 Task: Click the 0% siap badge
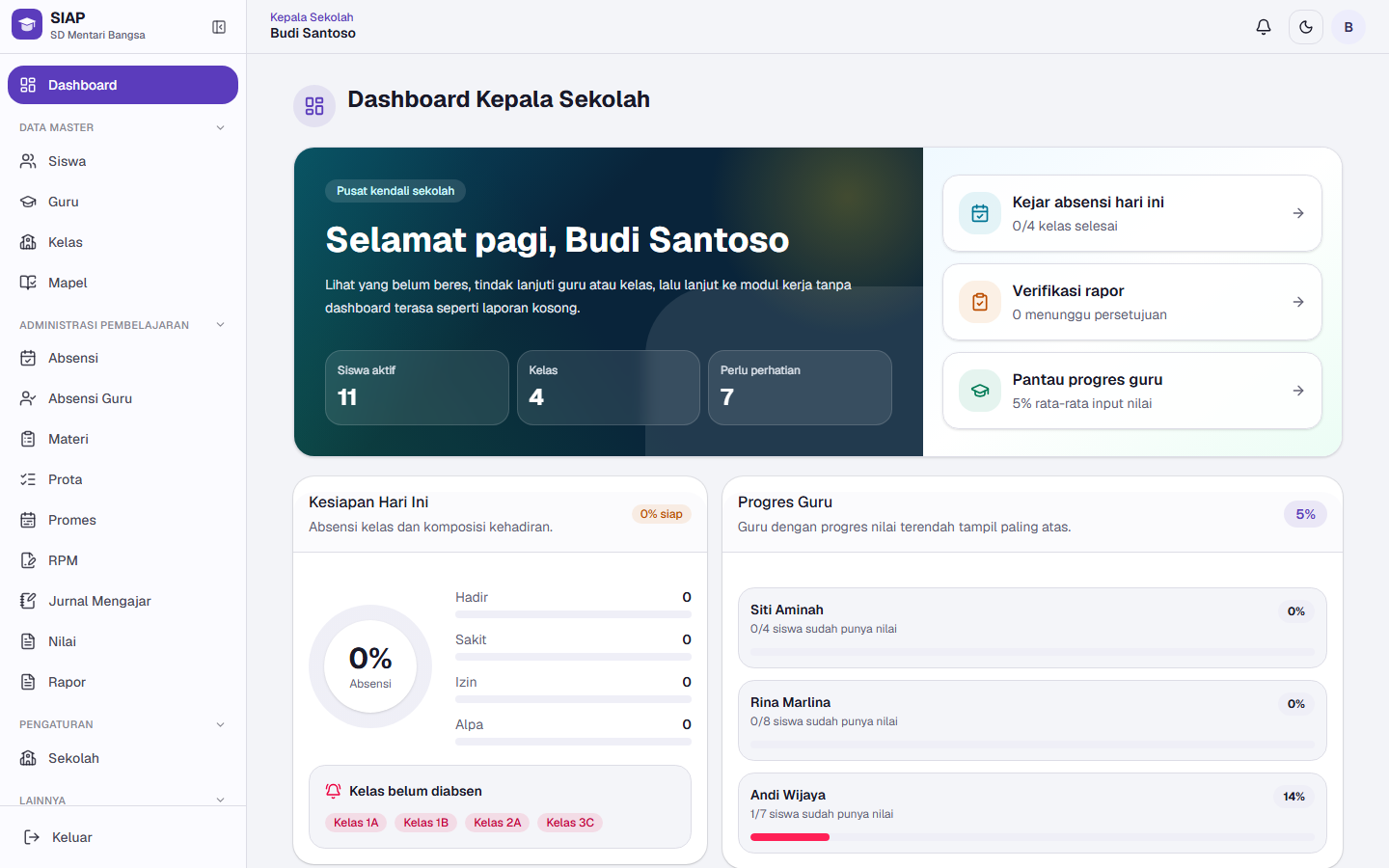pos(661,514)
